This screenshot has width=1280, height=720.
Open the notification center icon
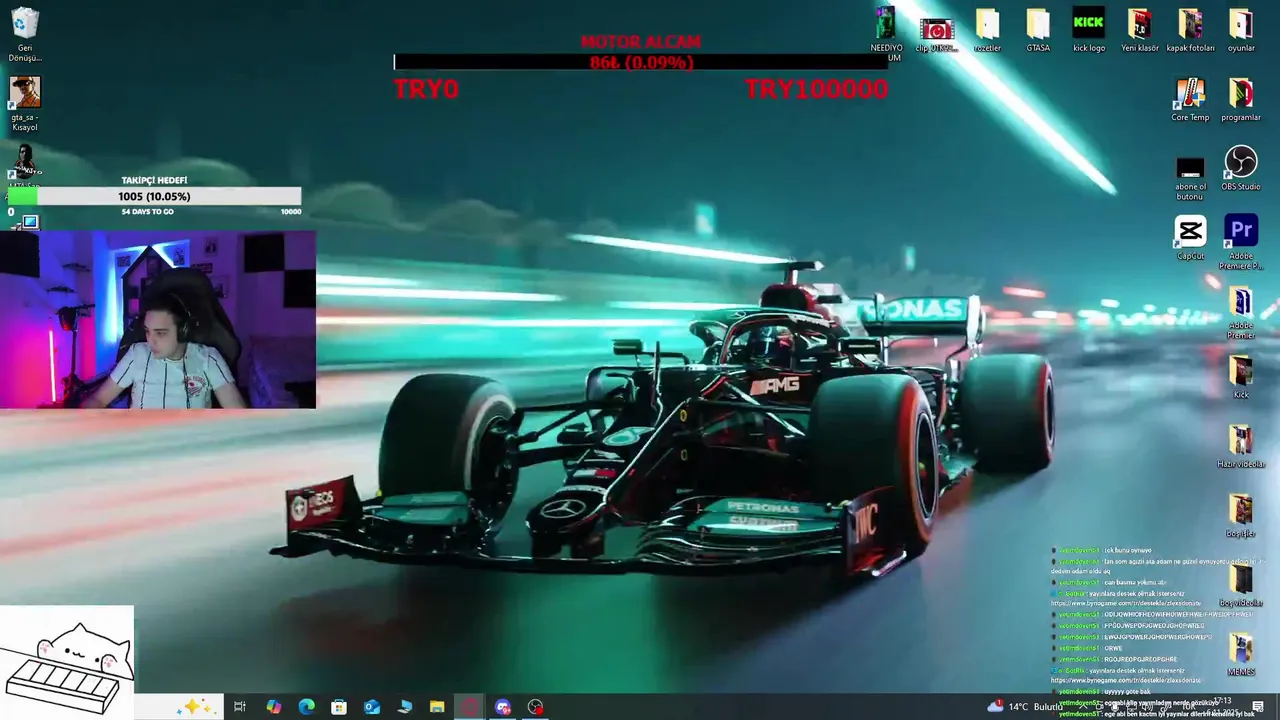[x=1258, y=707]
